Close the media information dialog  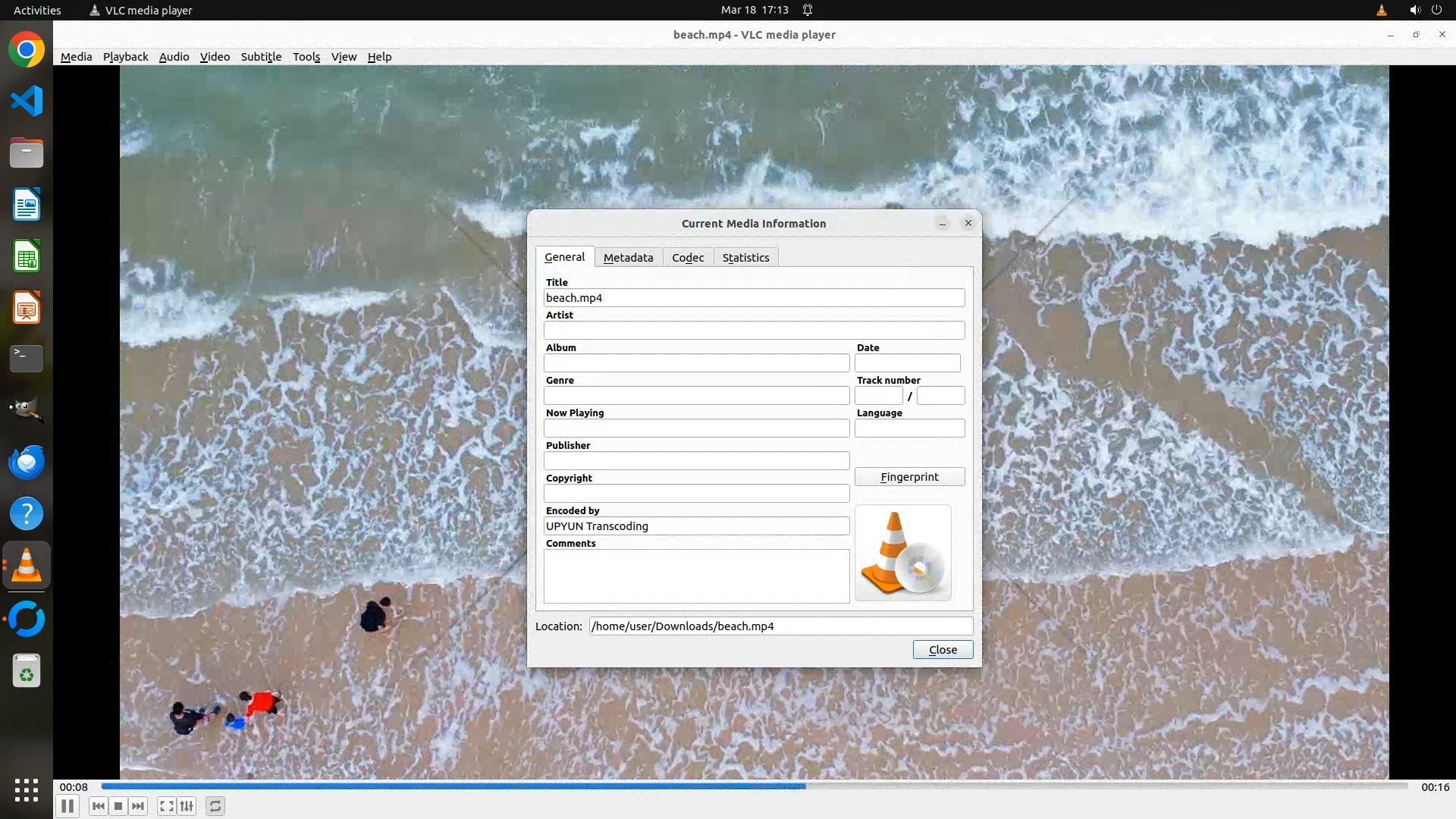(x=943, y=650)
